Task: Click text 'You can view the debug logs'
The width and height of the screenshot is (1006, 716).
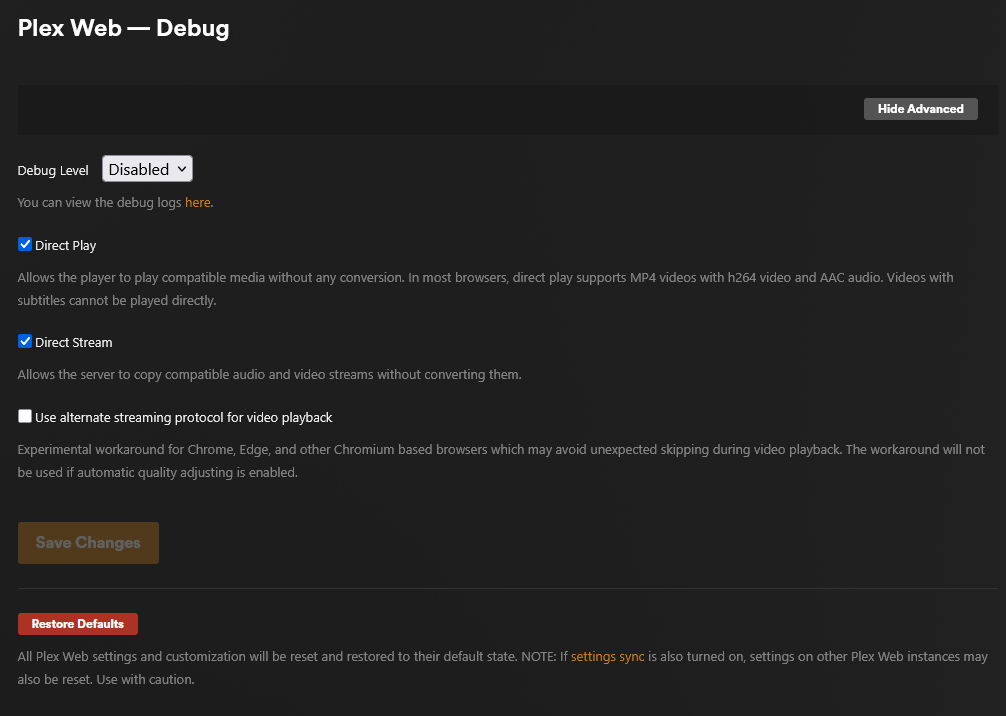Action: point(99,202)
